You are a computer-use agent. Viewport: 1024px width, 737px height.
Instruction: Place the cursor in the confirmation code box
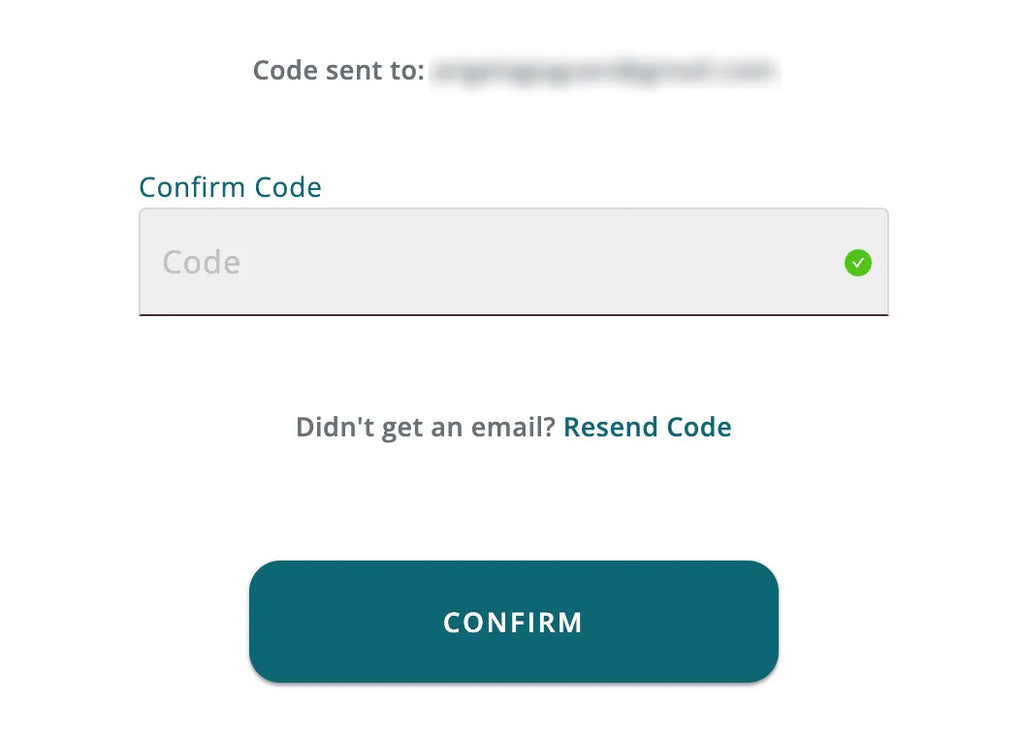[x=513, y=262]
